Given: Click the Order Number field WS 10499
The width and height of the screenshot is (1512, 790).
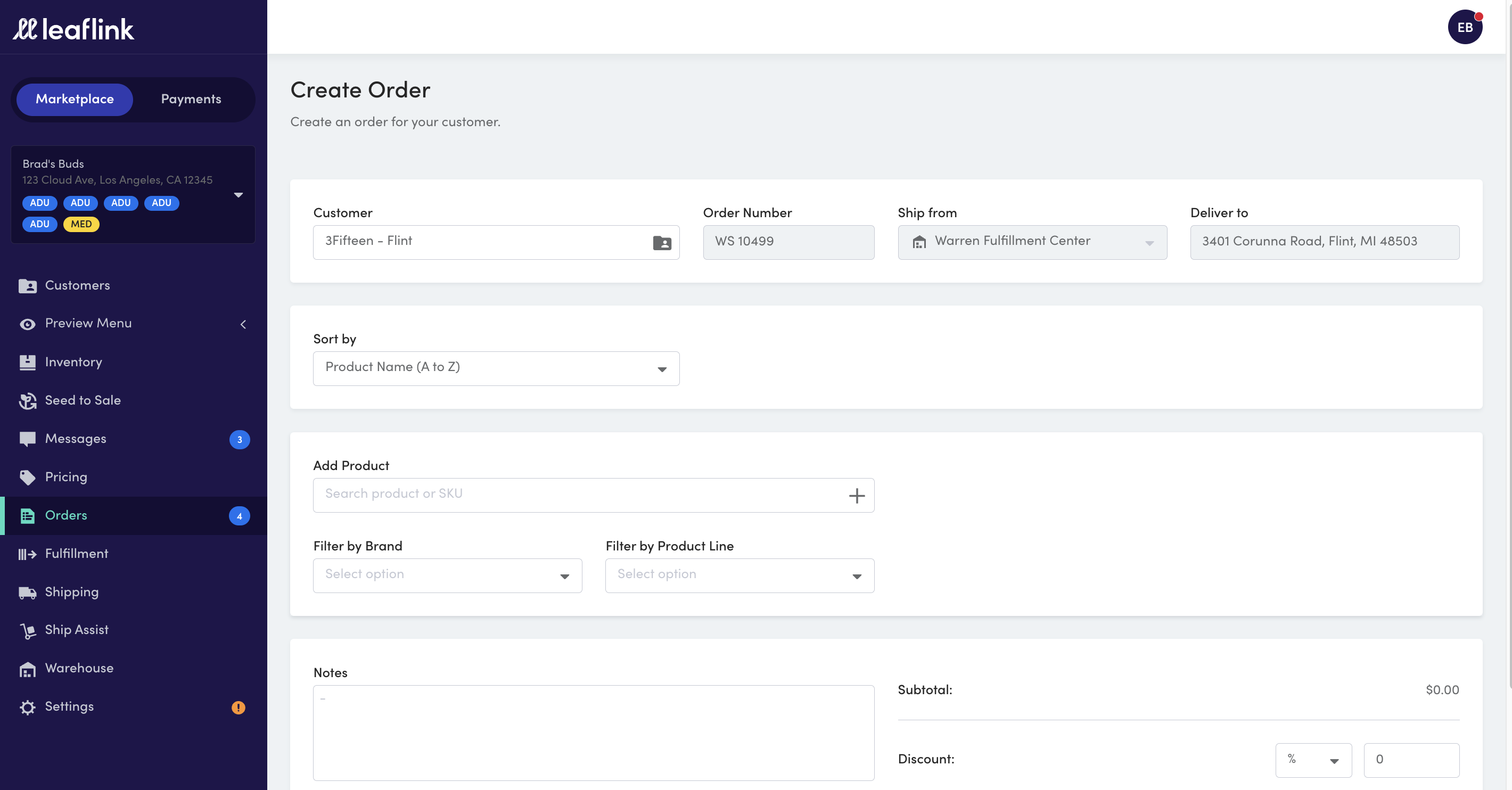Looking at the screenshot, I should [788, 242].
